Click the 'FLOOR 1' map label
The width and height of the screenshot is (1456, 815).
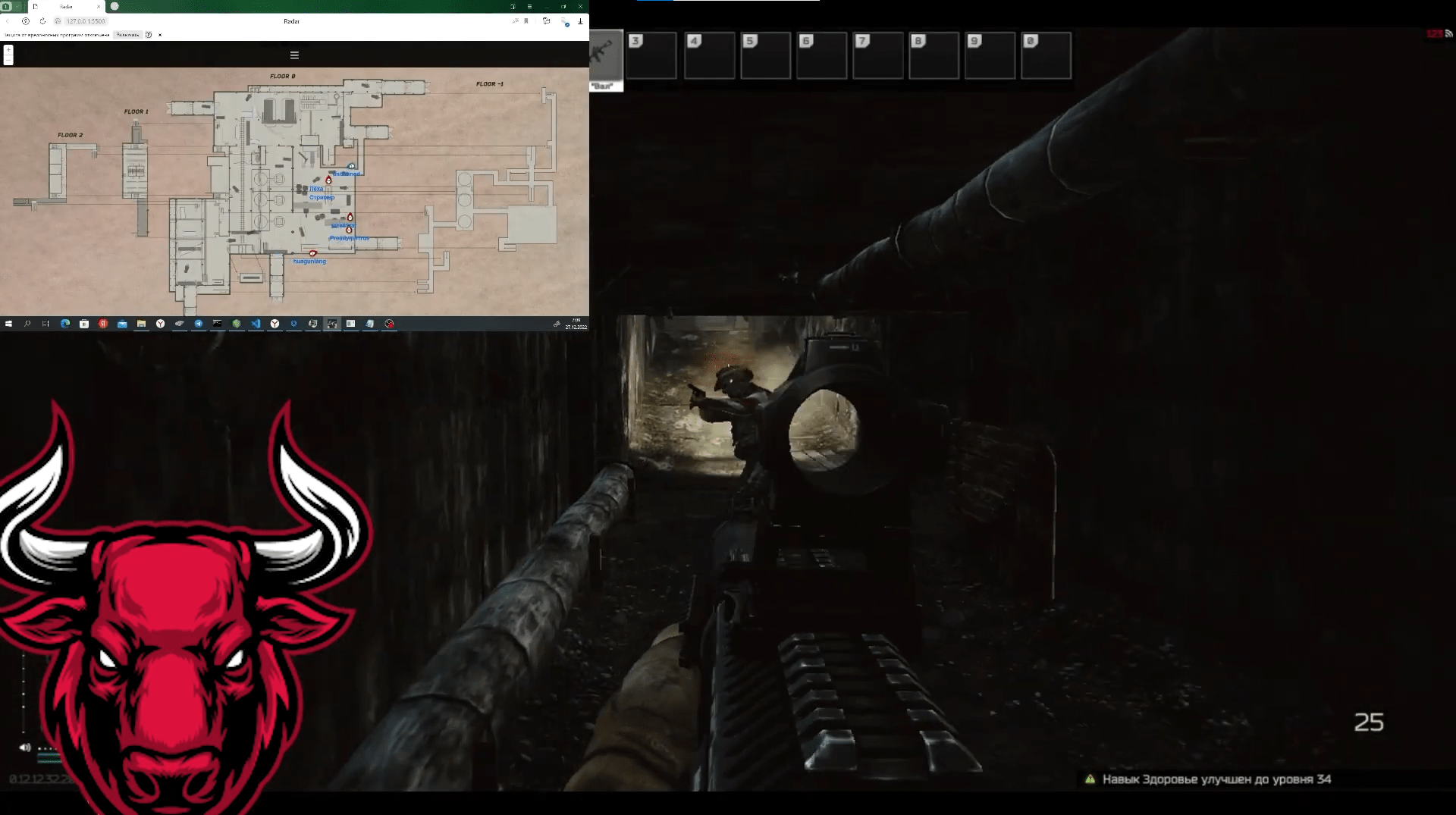[x=136, y=111]
